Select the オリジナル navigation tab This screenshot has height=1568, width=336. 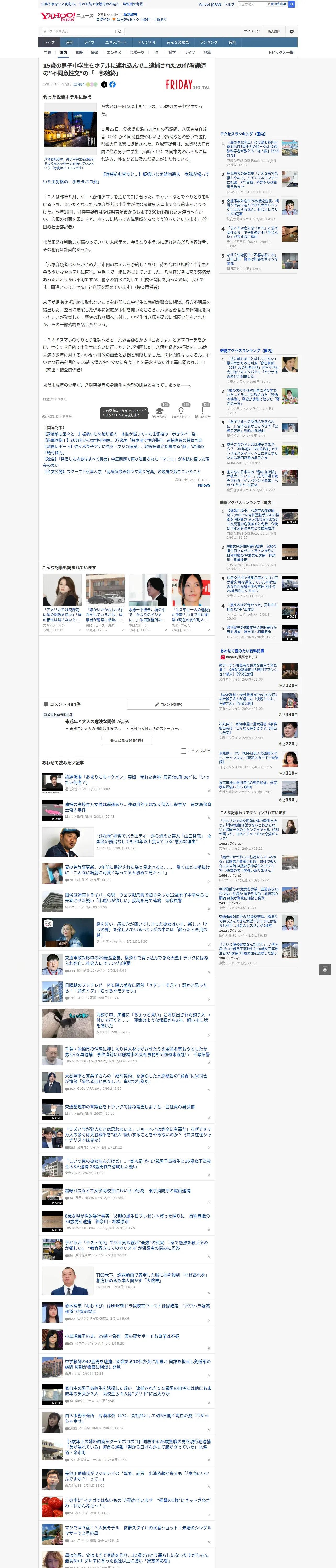coord(147,43)
